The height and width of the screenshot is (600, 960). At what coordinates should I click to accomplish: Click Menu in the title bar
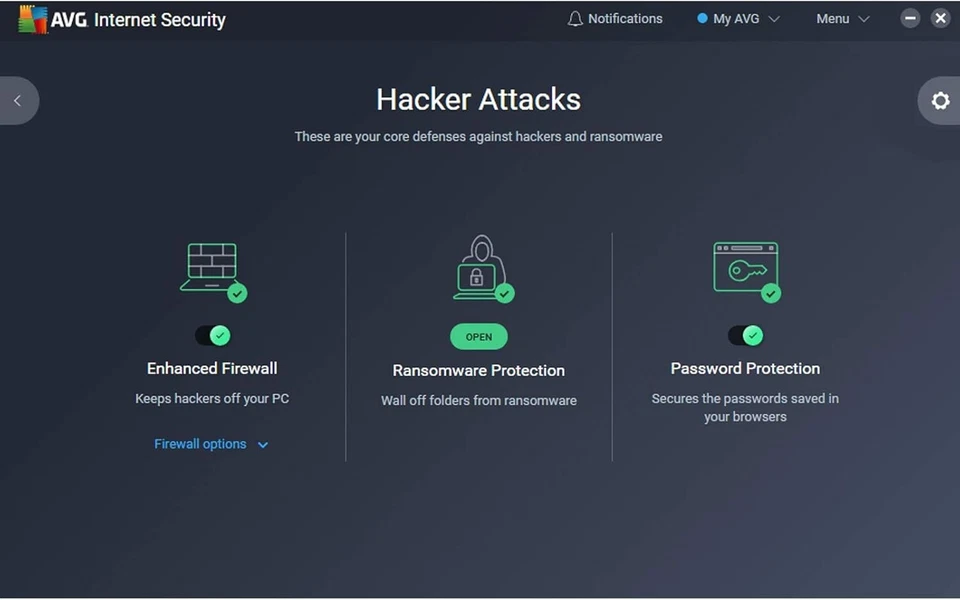tap(832, 18)
